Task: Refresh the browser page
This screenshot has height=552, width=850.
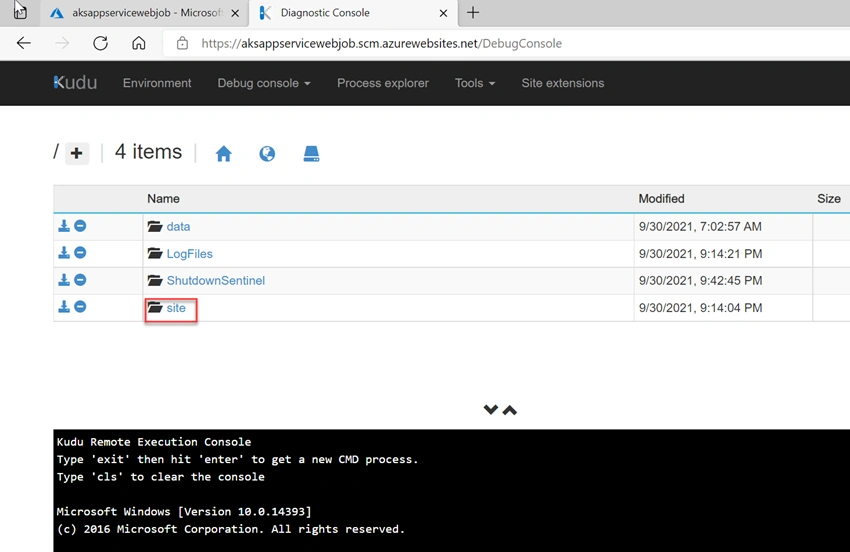Action: pyautogui.click(x=100, y=43)
